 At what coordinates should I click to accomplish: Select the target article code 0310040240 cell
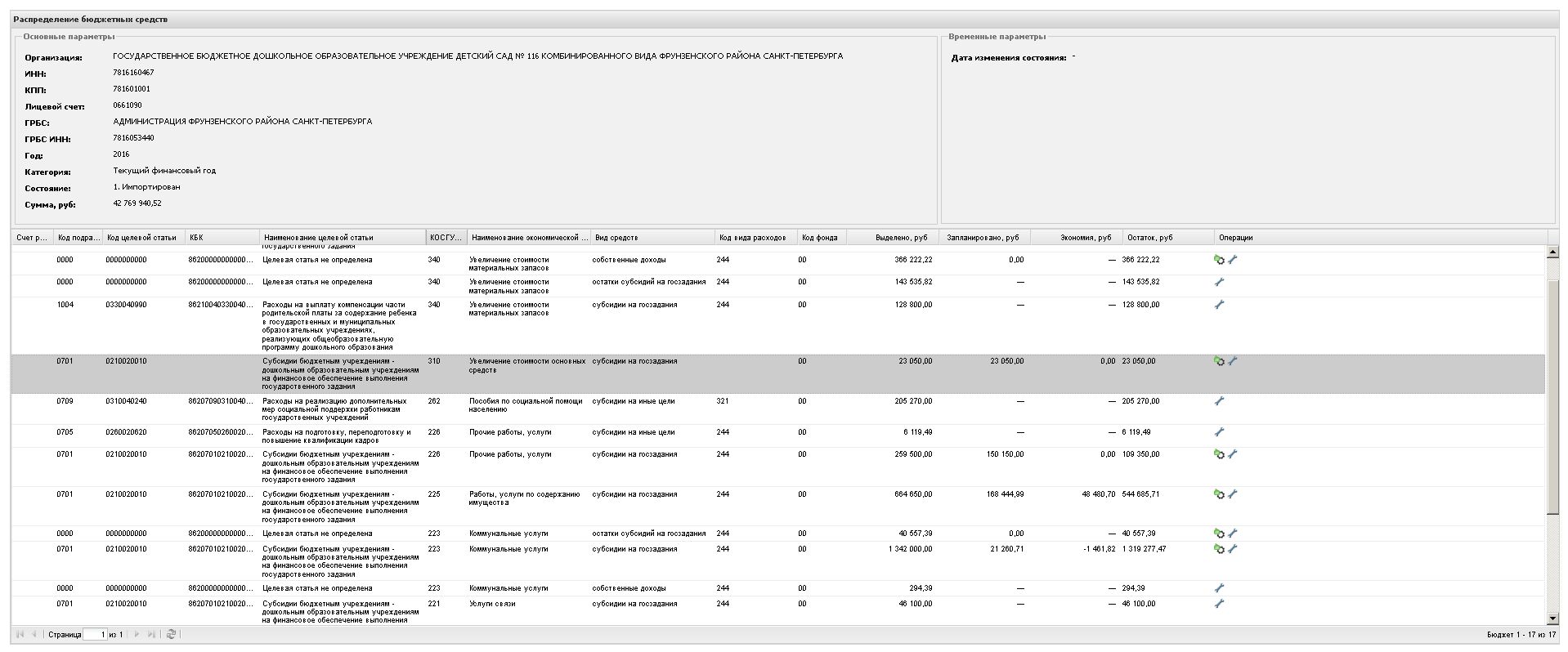126,401
